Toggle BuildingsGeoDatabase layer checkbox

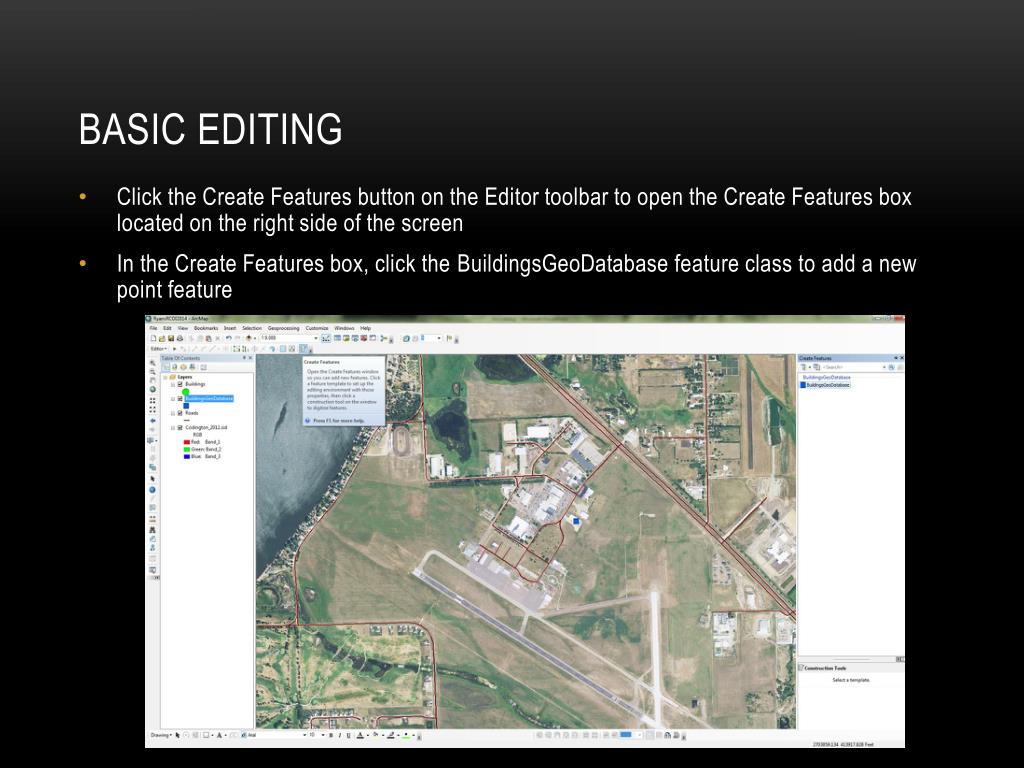(x=180, y=398)
